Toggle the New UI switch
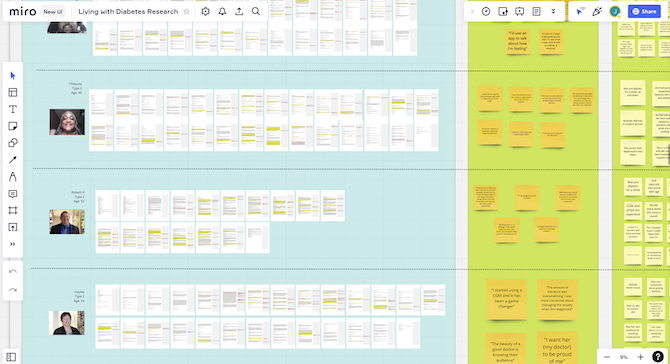 [53, 12]
